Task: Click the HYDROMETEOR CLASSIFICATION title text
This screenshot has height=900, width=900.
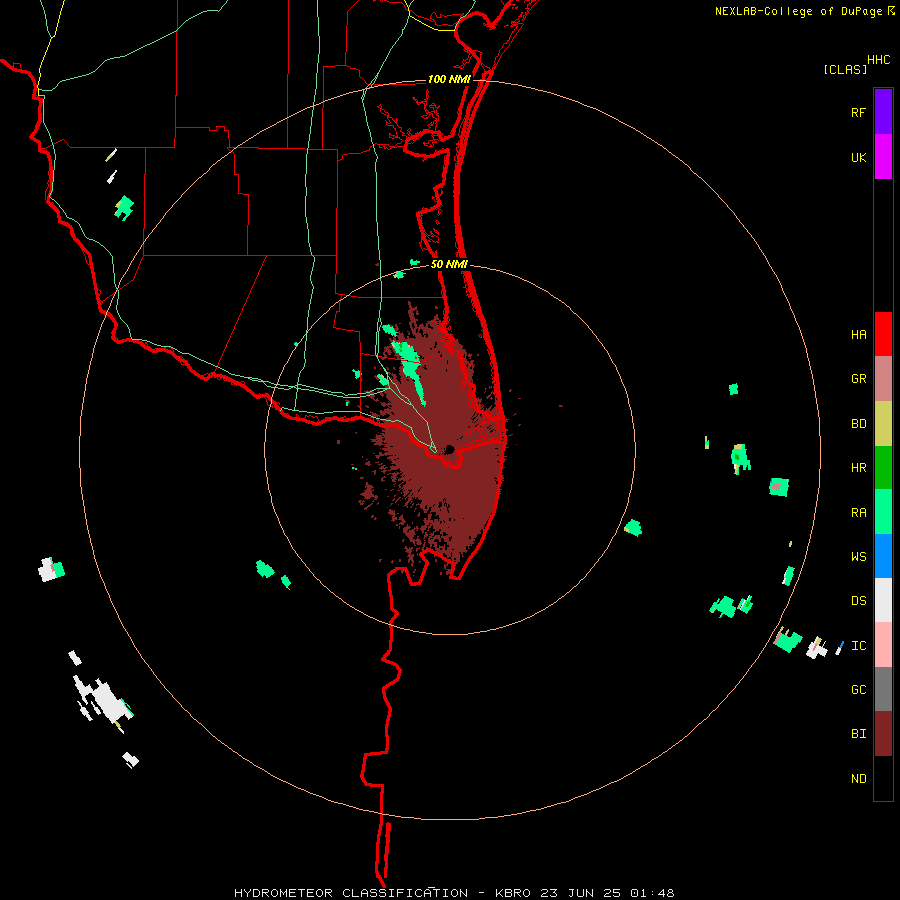Action: tap(351, 893)
